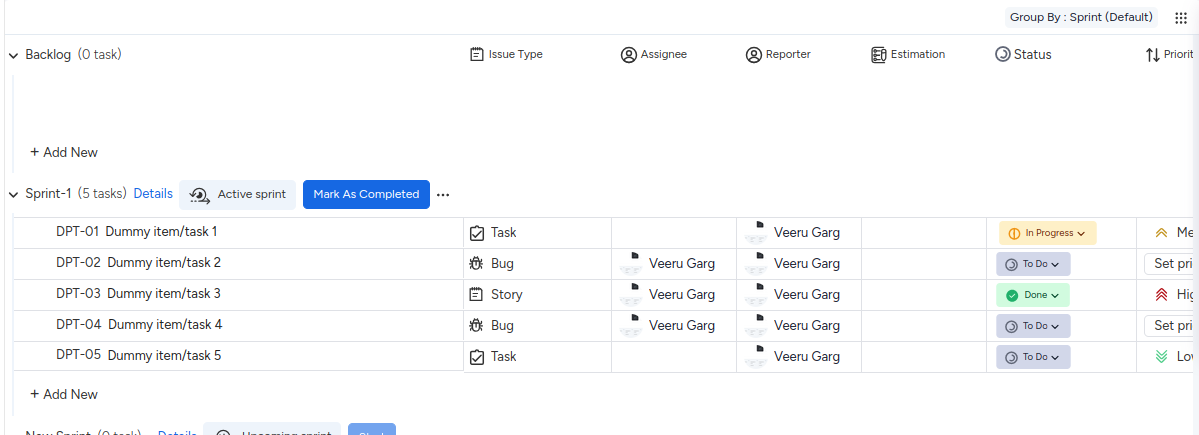Open item DPT-05 Dummy item/task 5
The image size is (1199, 435).
coord(139,355)
